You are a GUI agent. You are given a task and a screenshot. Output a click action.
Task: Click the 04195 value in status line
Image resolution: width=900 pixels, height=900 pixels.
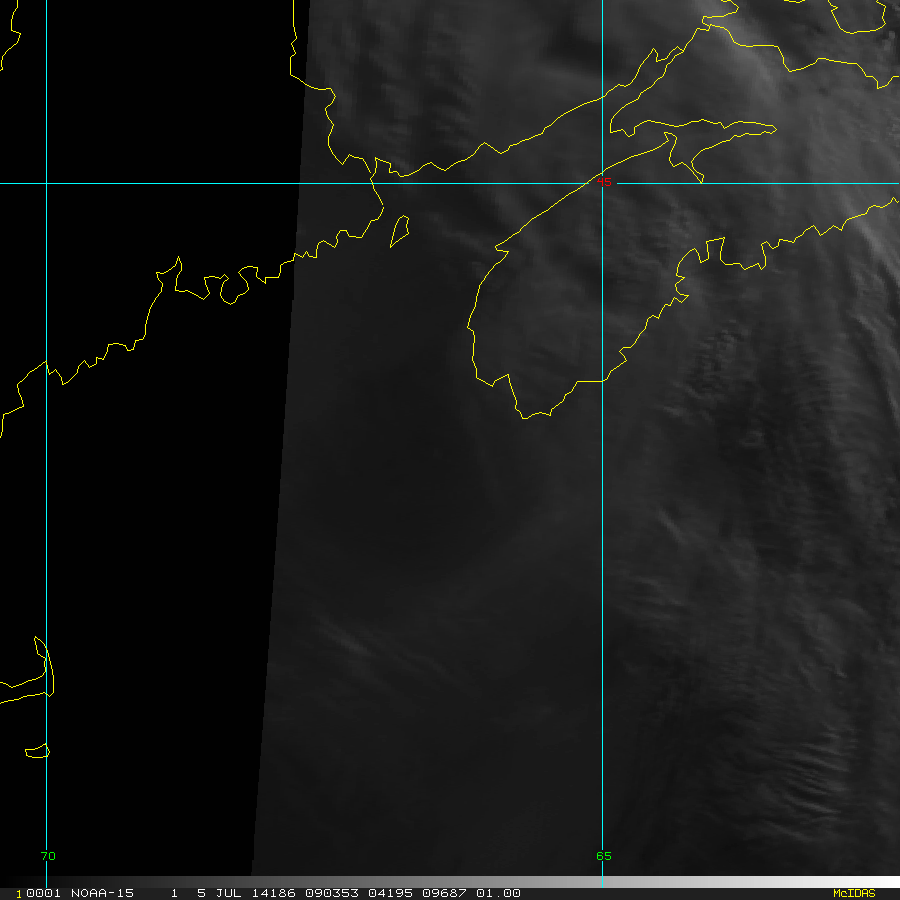(390, 893)
